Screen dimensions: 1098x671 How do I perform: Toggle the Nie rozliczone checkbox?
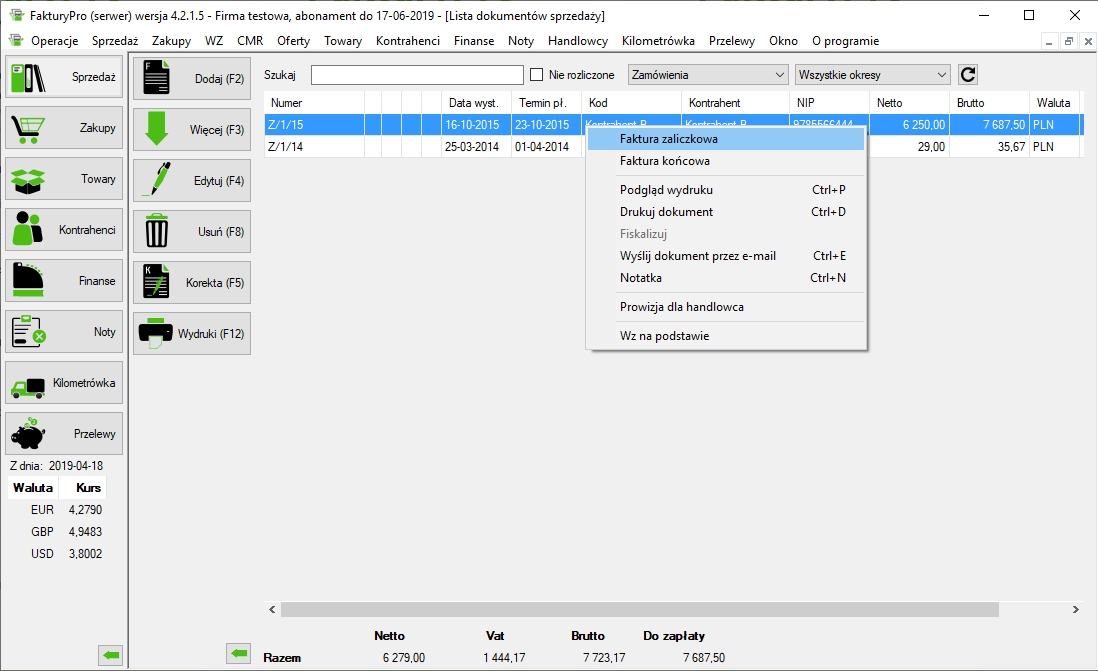[537, 75]
